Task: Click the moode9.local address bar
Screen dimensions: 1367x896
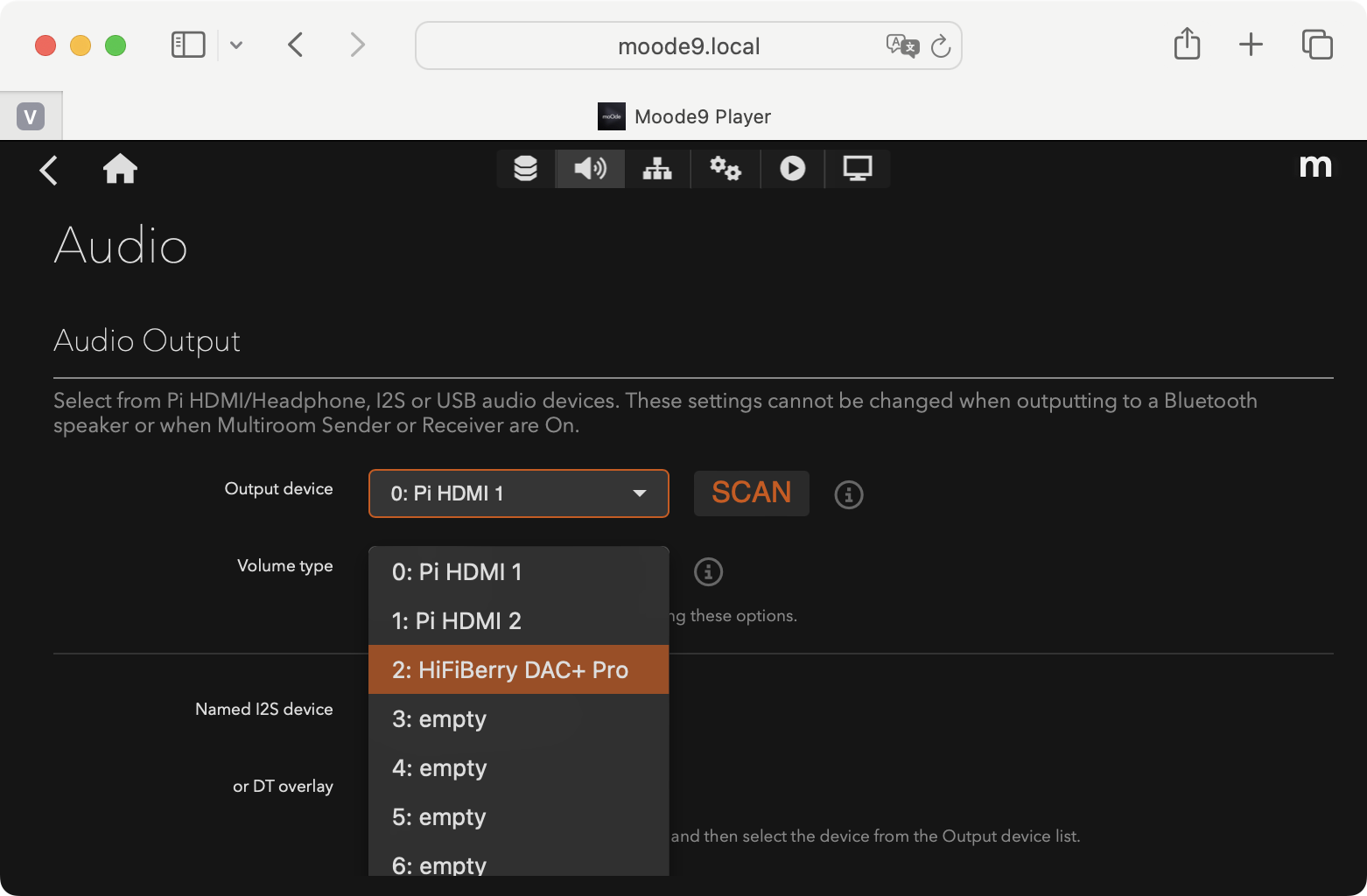Action: tap(688, 46)
